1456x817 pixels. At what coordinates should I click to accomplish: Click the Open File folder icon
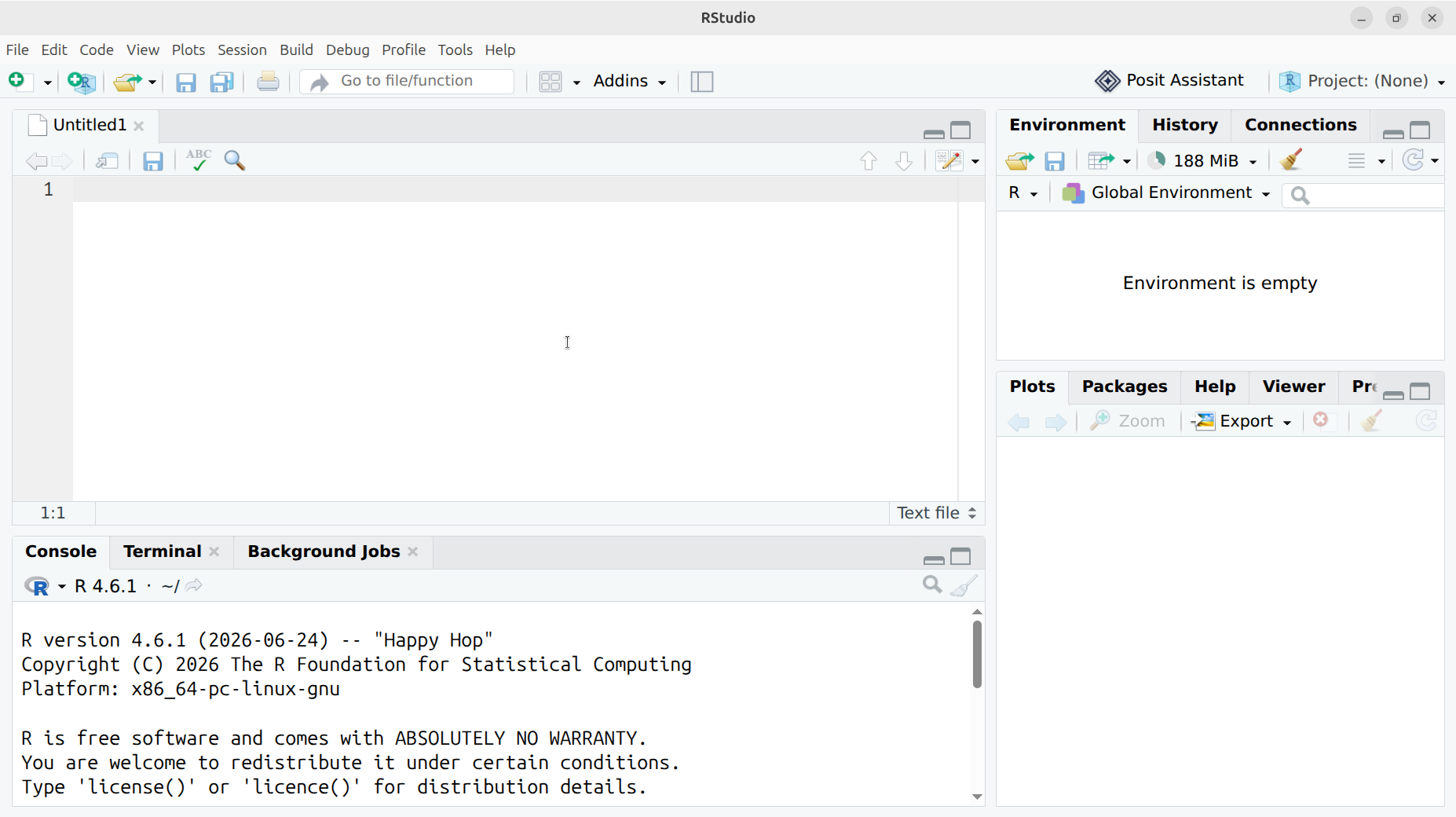(x=127, y=82)
